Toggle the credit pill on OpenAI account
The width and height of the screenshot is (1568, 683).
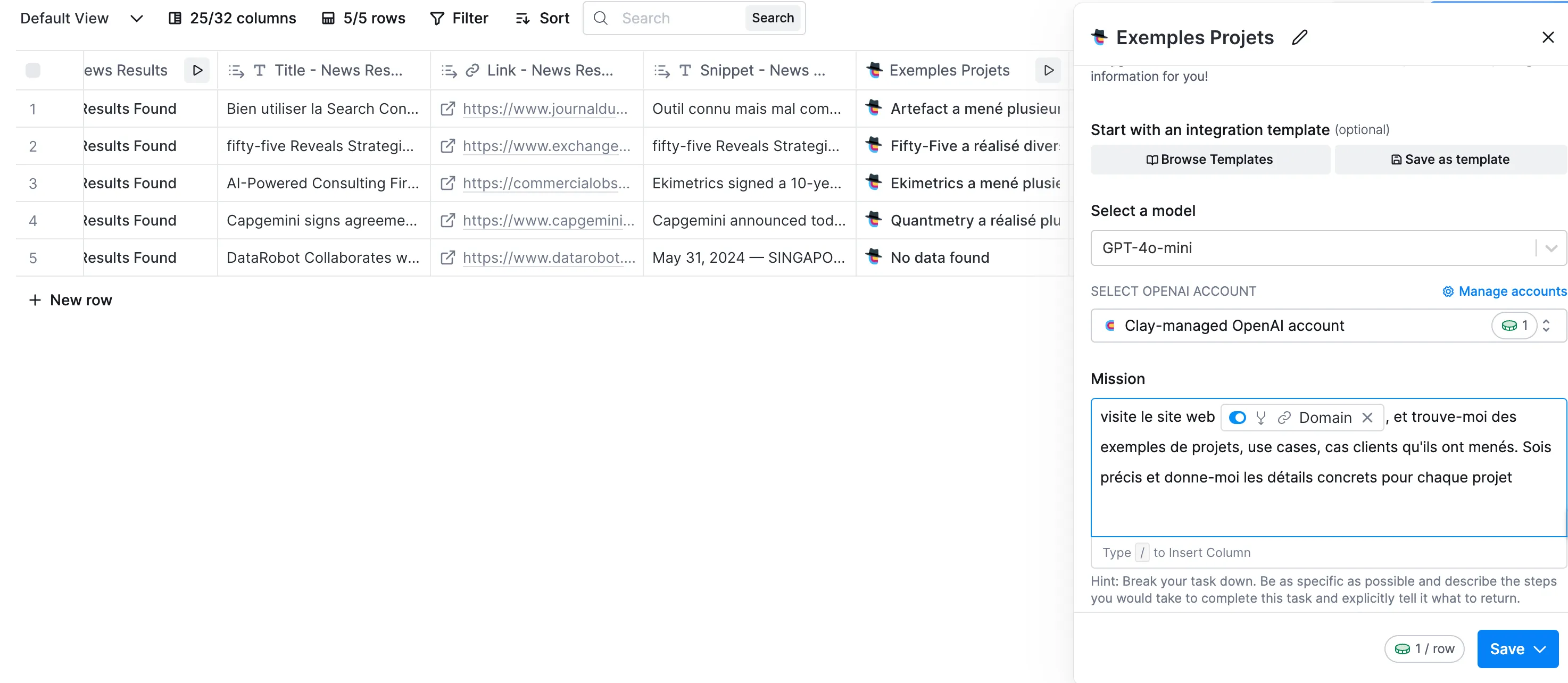tap(1514, 326)
